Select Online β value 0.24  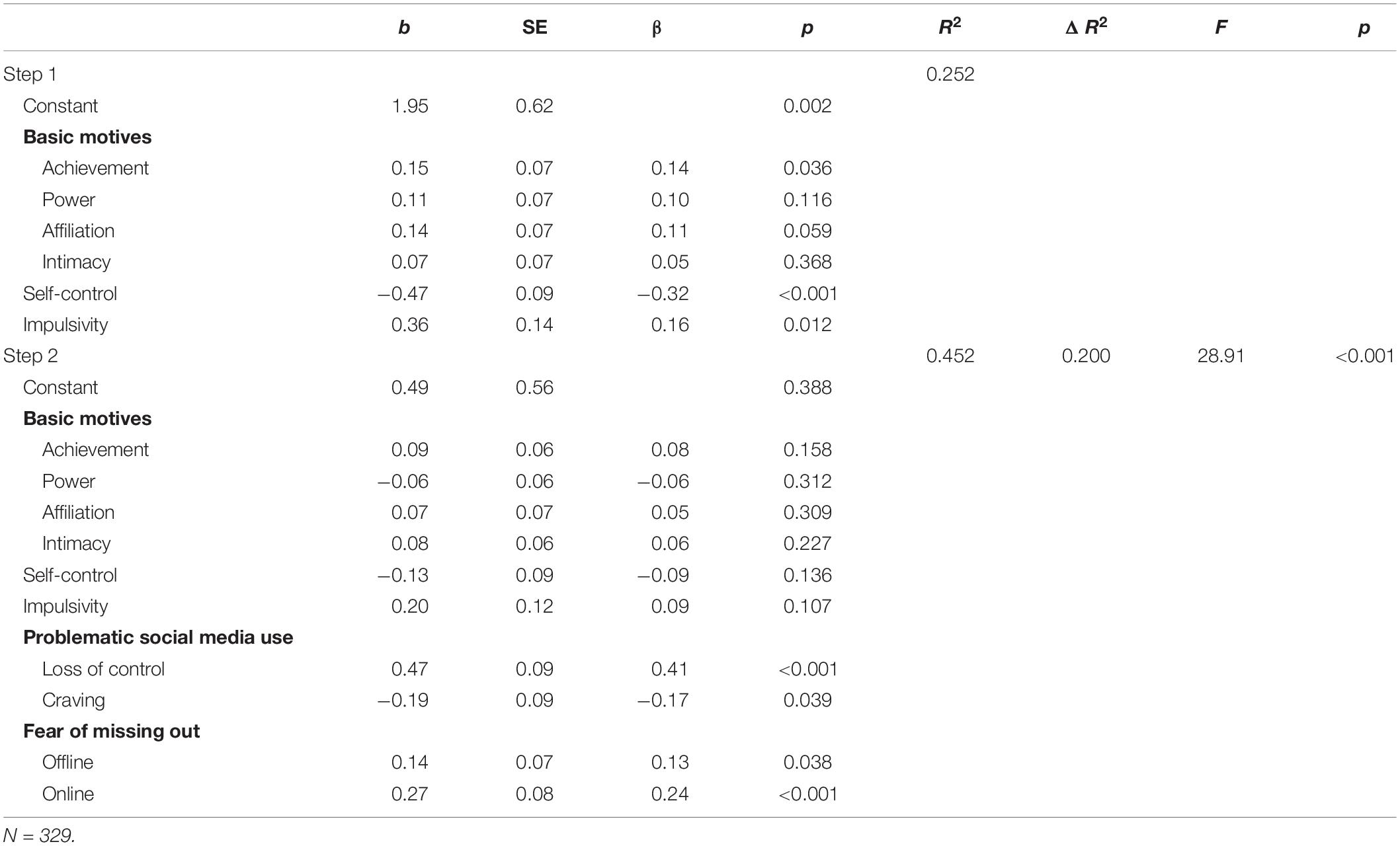click(670, 794)
